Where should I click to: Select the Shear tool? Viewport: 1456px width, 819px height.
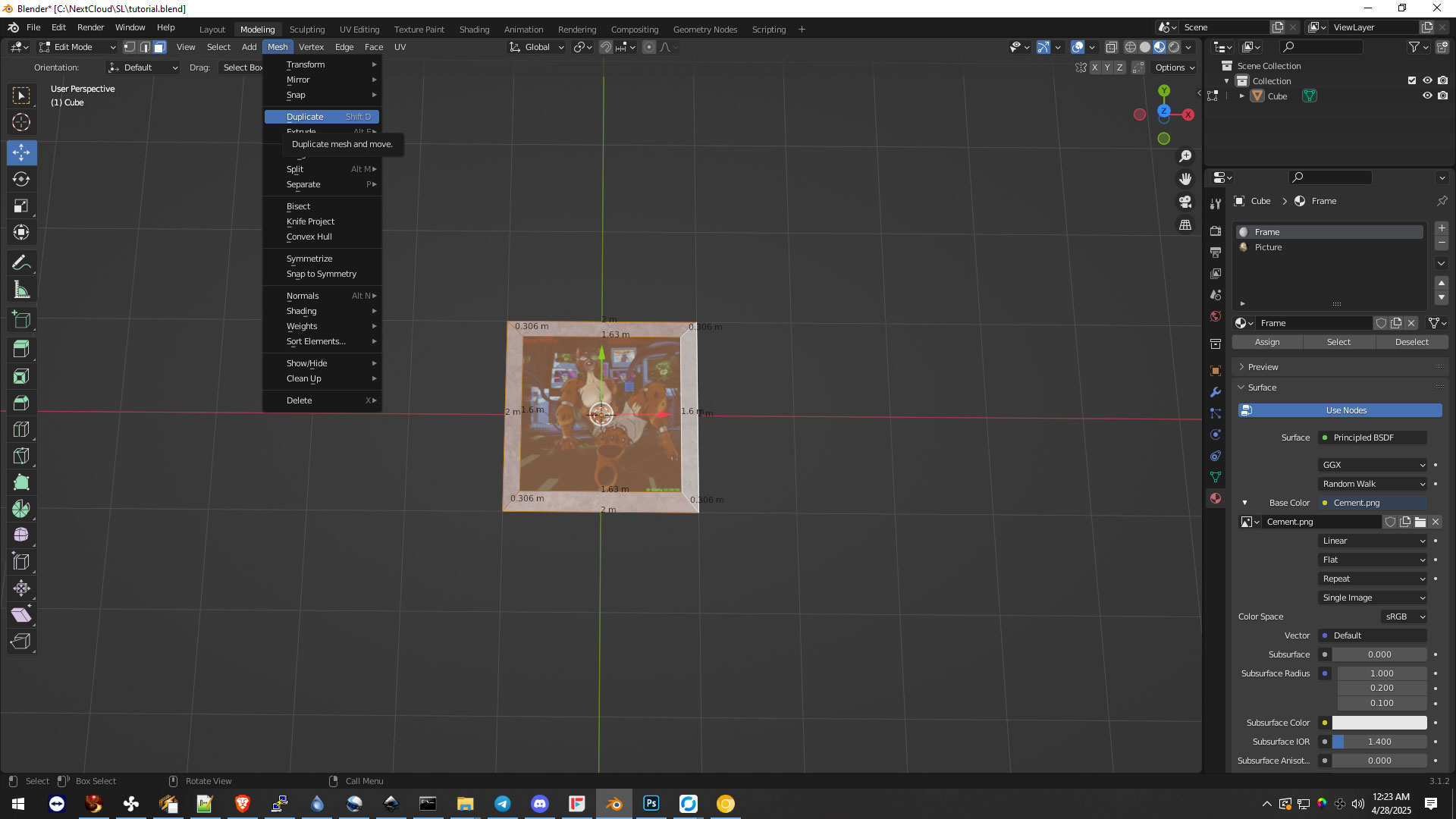pyautogui.click(x=21, y=615)
